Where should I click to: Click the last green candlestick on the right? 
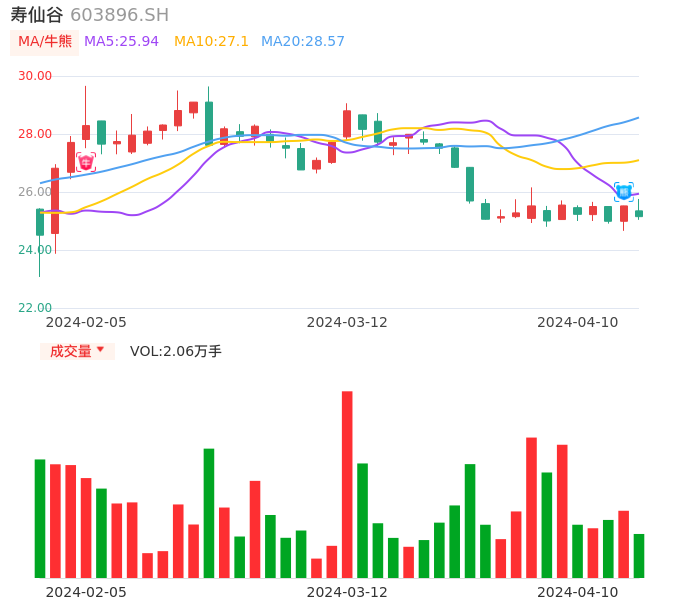point(639,213)
